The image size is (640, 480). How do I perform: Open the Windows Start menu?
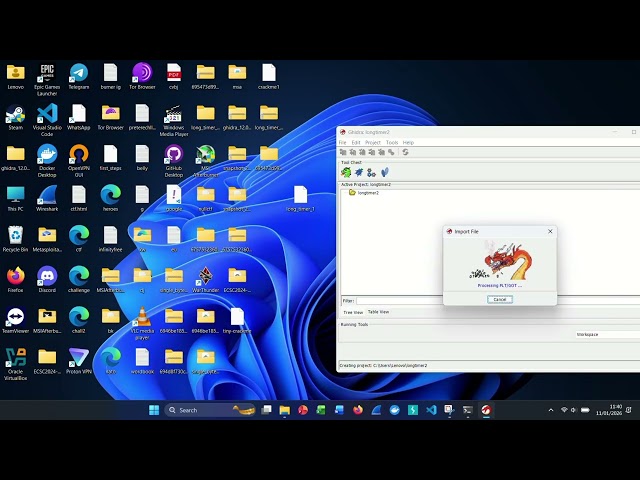pos(154,410)
